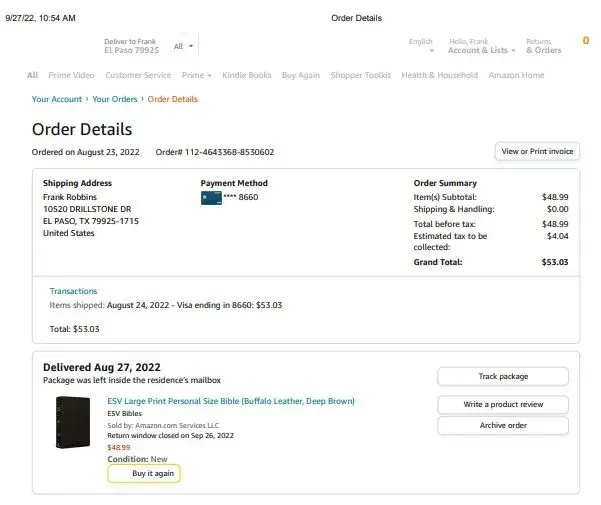Select the Prime Video nav item
This screenshot has width=601, height=505.
tap(72, 75)
